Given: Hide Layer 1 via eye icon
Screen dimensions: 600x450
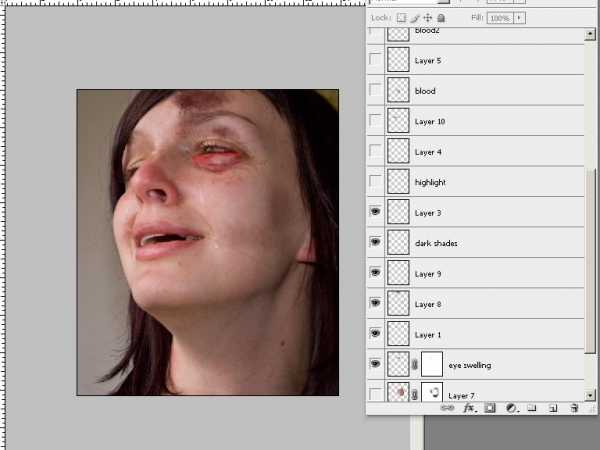Looking at the screenshot, I should click(x=375, y=333).
